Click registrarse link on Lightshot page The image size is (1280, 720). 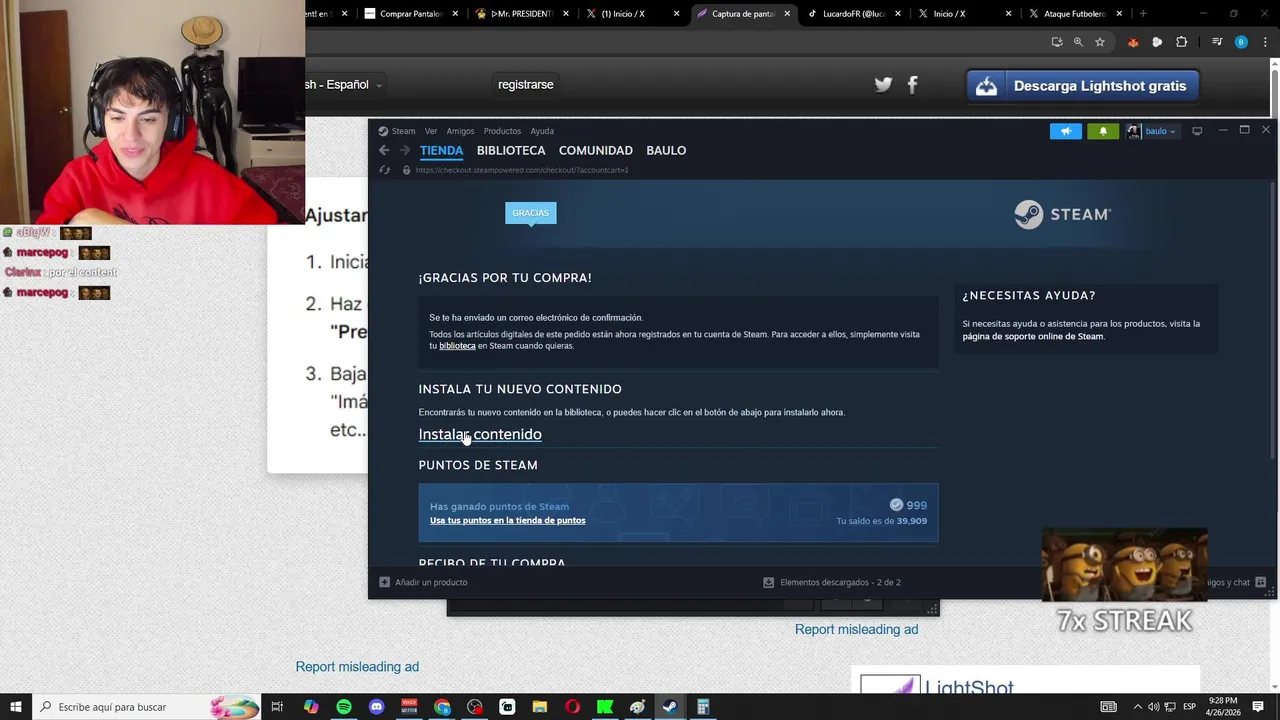pos(526,85)
